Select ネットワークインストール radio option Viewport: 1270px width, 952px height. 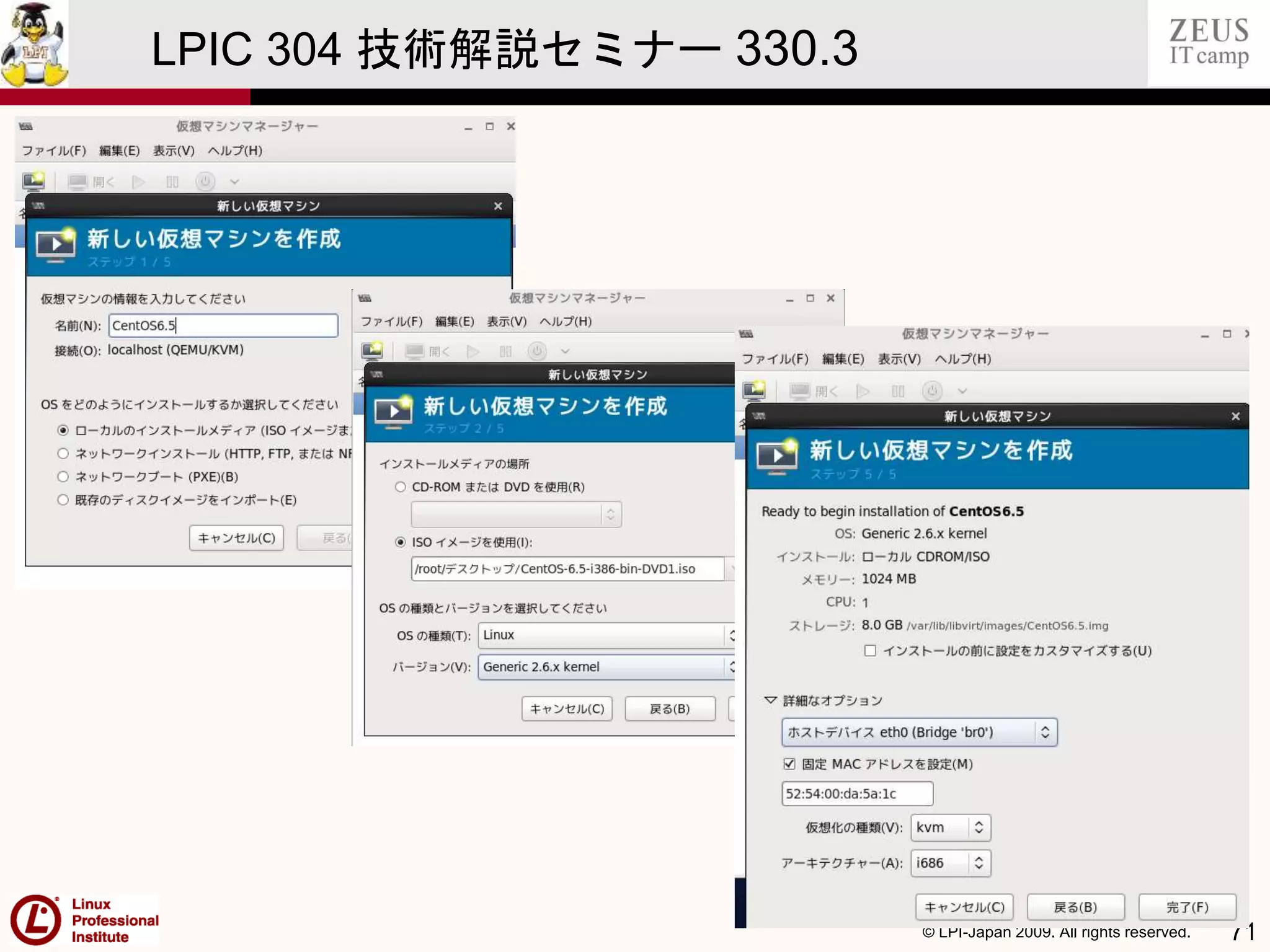(x=63, y=453)
